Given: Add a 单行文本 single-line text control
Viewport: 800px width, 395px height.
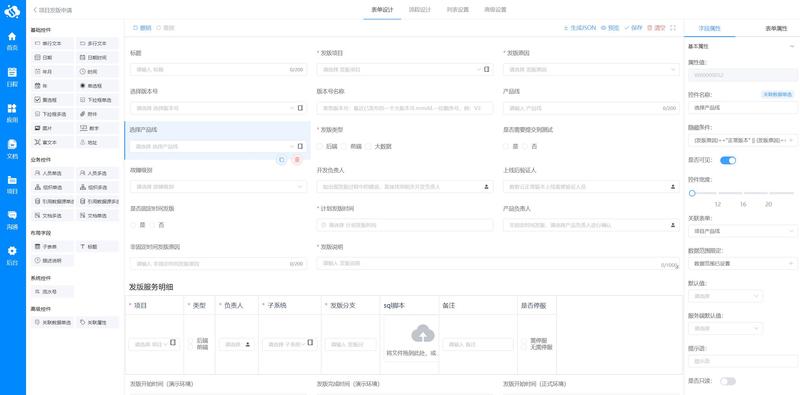Looking at the screenshot, I should click(52, 43).
